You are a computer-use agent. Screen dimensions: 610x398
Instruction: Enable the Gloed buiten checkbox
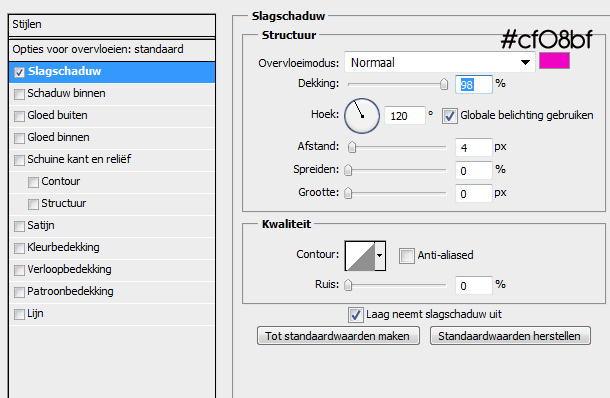[19, 116]
